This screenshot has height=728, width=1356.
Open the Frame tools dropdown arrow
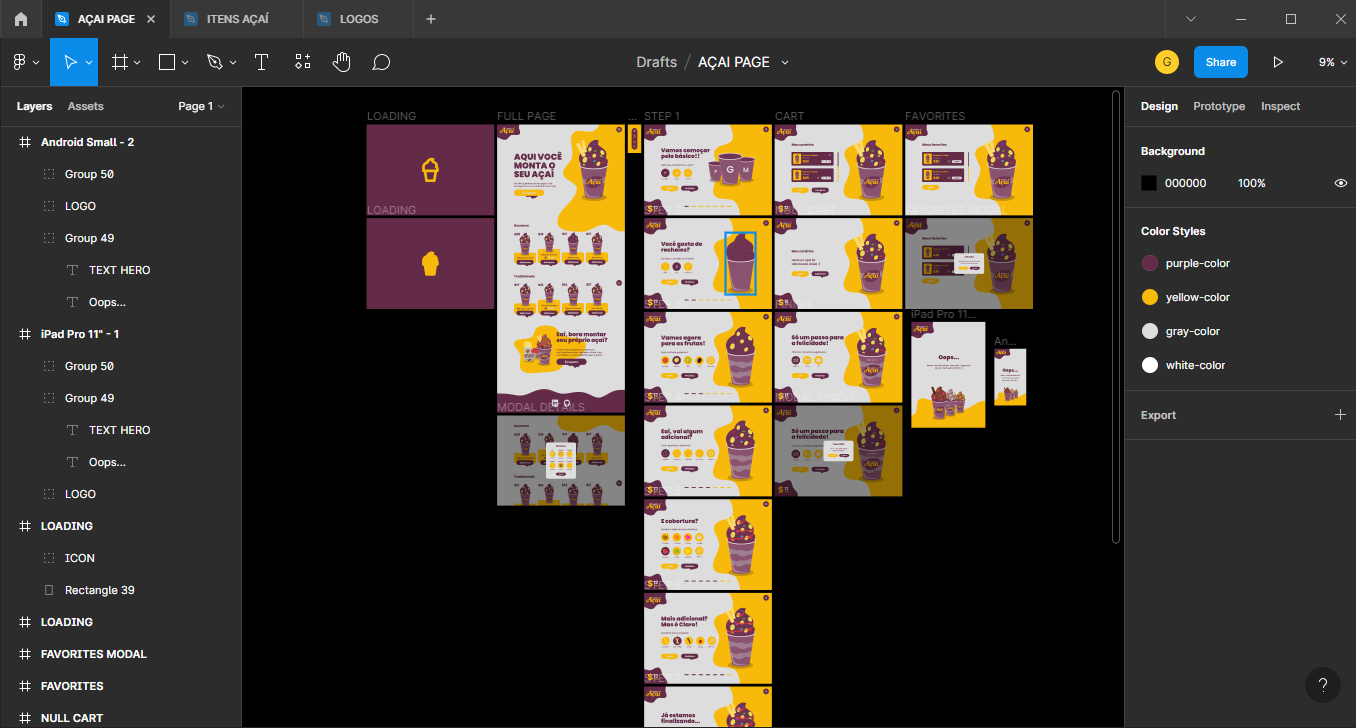click(137, 62)
